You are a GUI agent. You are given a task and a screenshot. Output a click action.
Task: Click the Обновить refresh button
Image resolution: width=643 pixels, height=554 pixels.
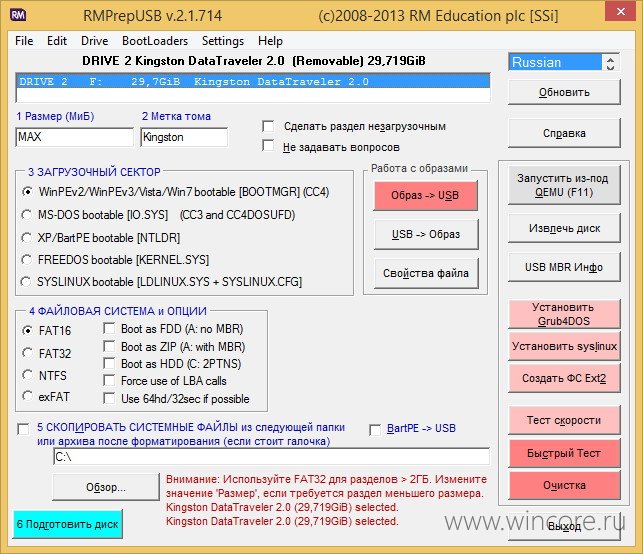pos(564,92)
